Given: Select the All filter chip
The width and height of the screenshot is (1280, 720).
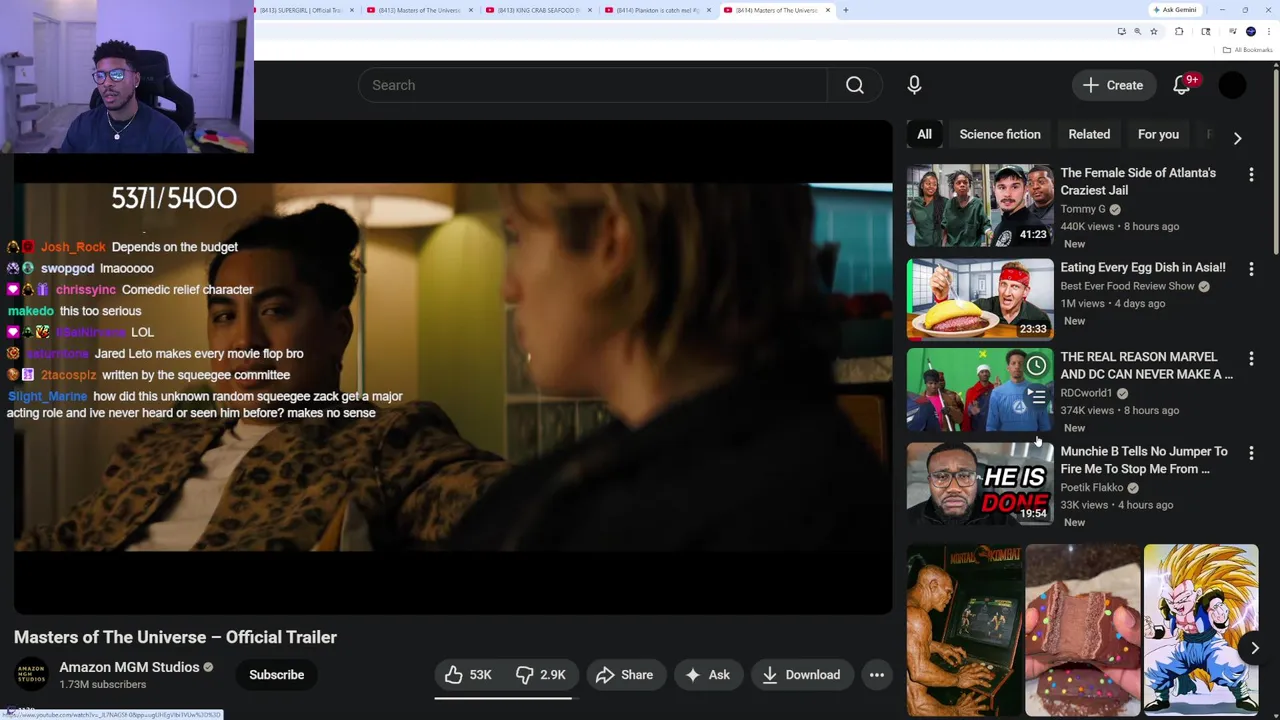Looking at the screenshot, I should pos(924,134).
